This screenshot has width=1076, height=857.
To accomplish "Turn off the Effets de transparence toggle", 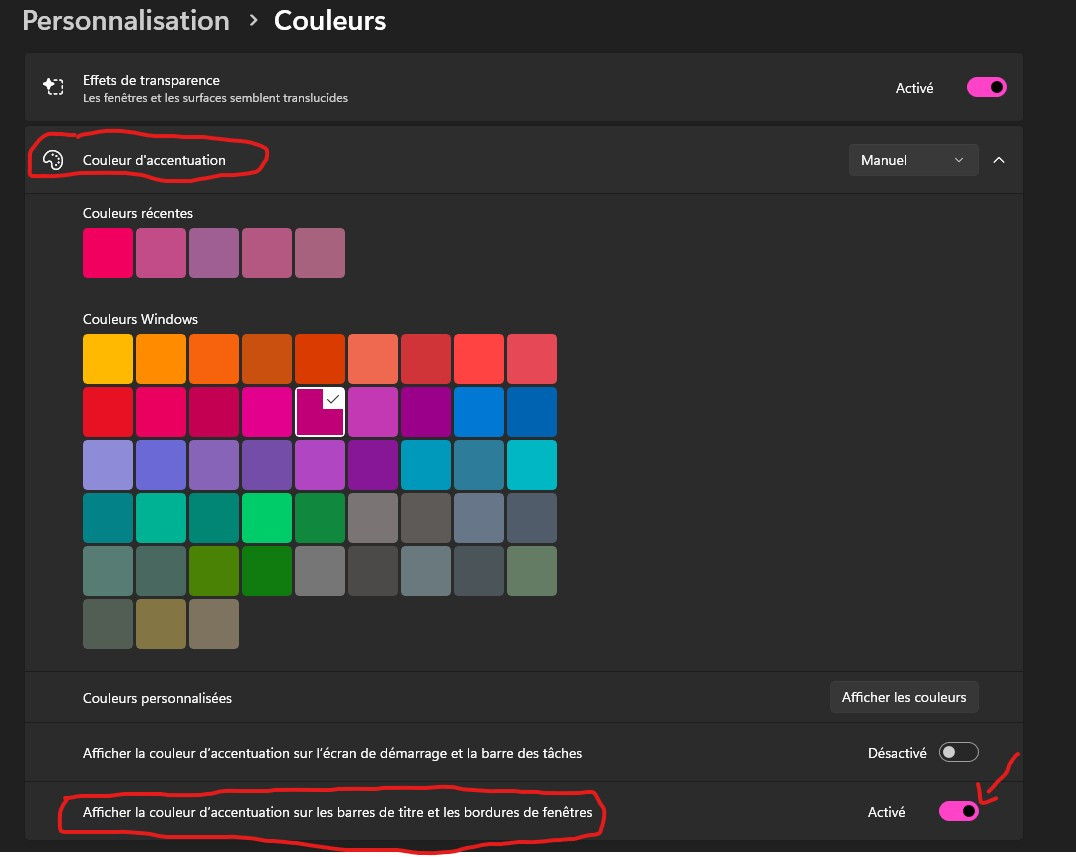I will point(986,87).
